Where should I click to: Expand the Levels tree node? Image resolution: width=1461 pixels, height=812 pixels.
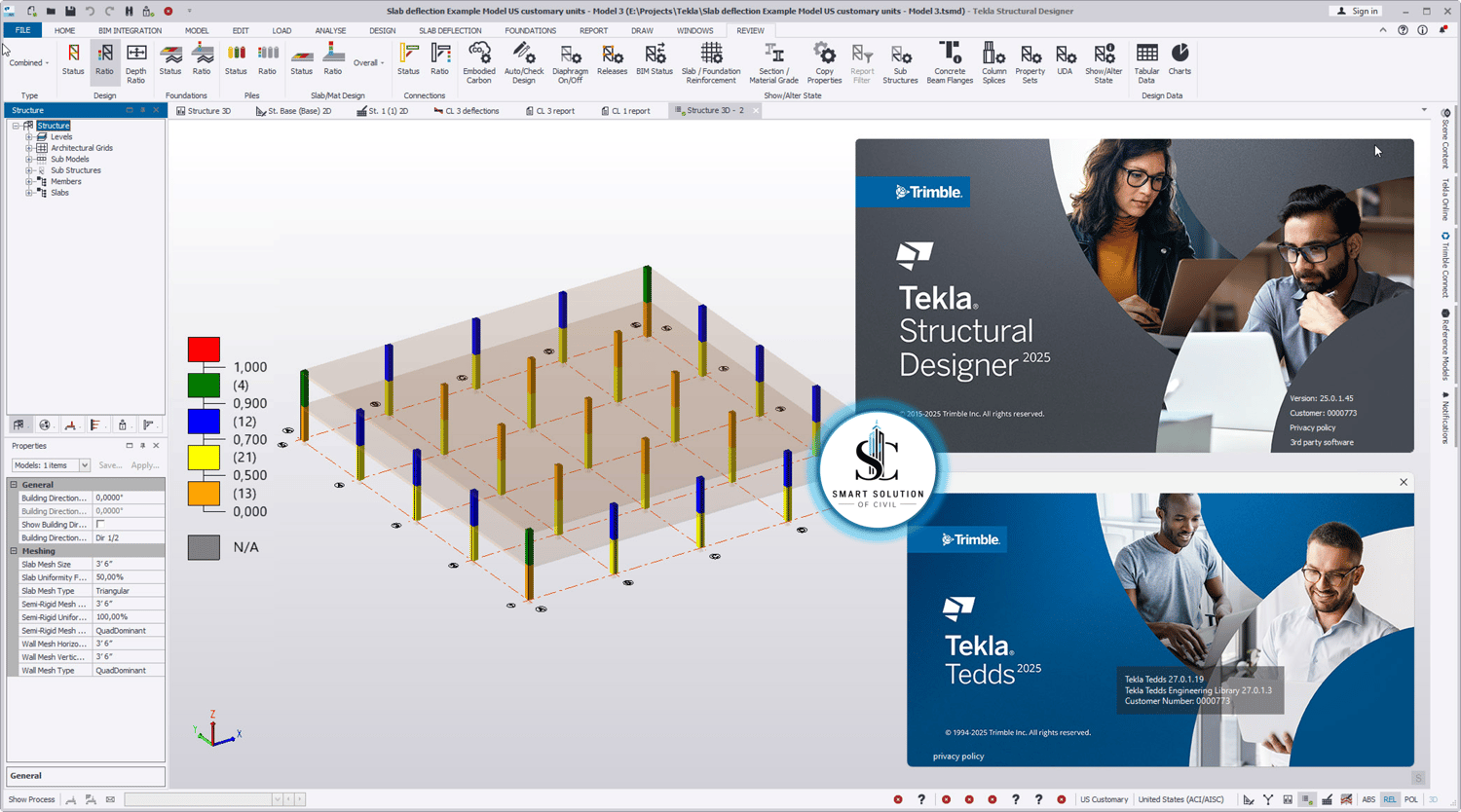[x=29, y=137]
